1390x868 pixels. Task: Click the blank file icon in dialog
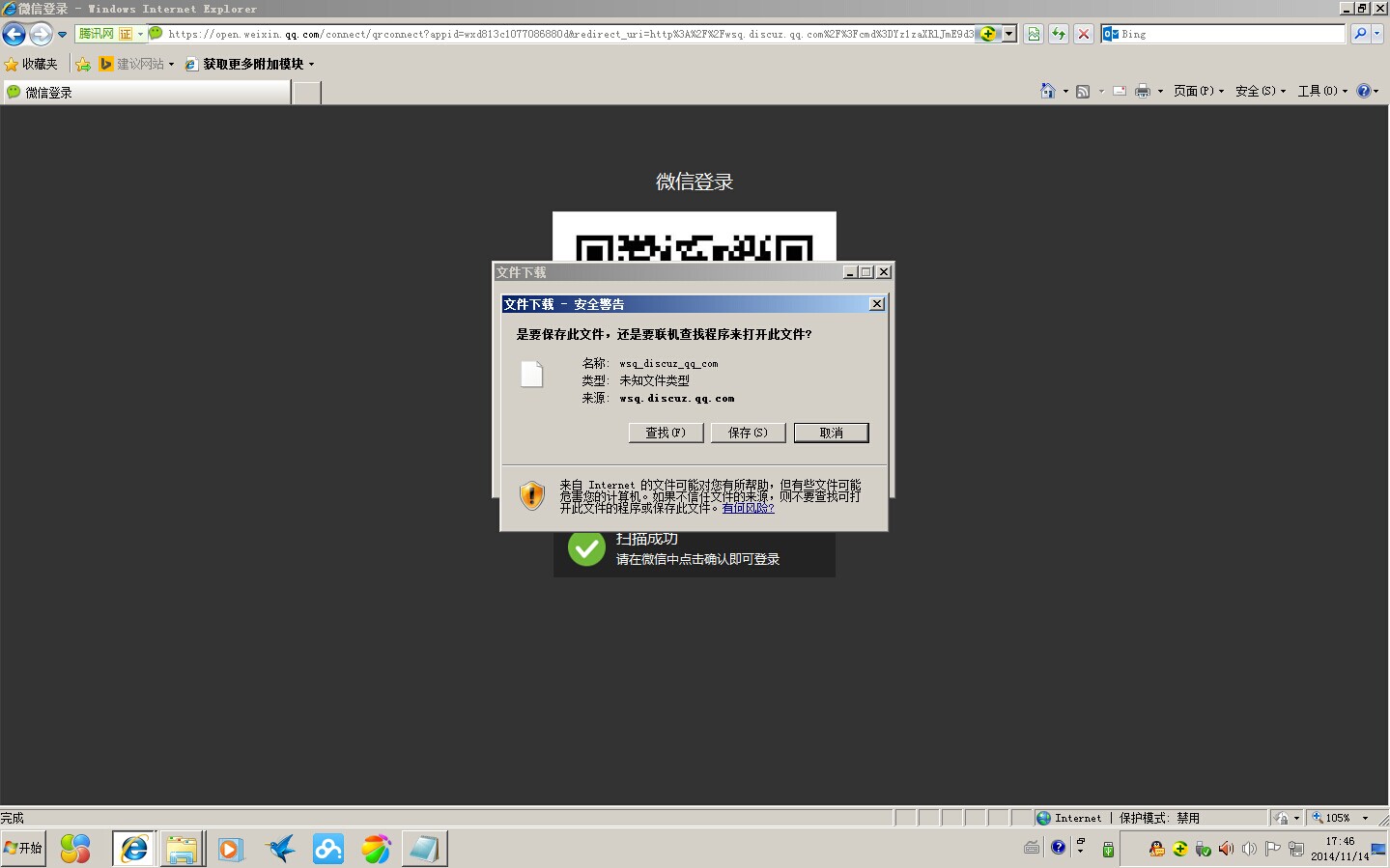pyautogui.click(x=532, y=375)
